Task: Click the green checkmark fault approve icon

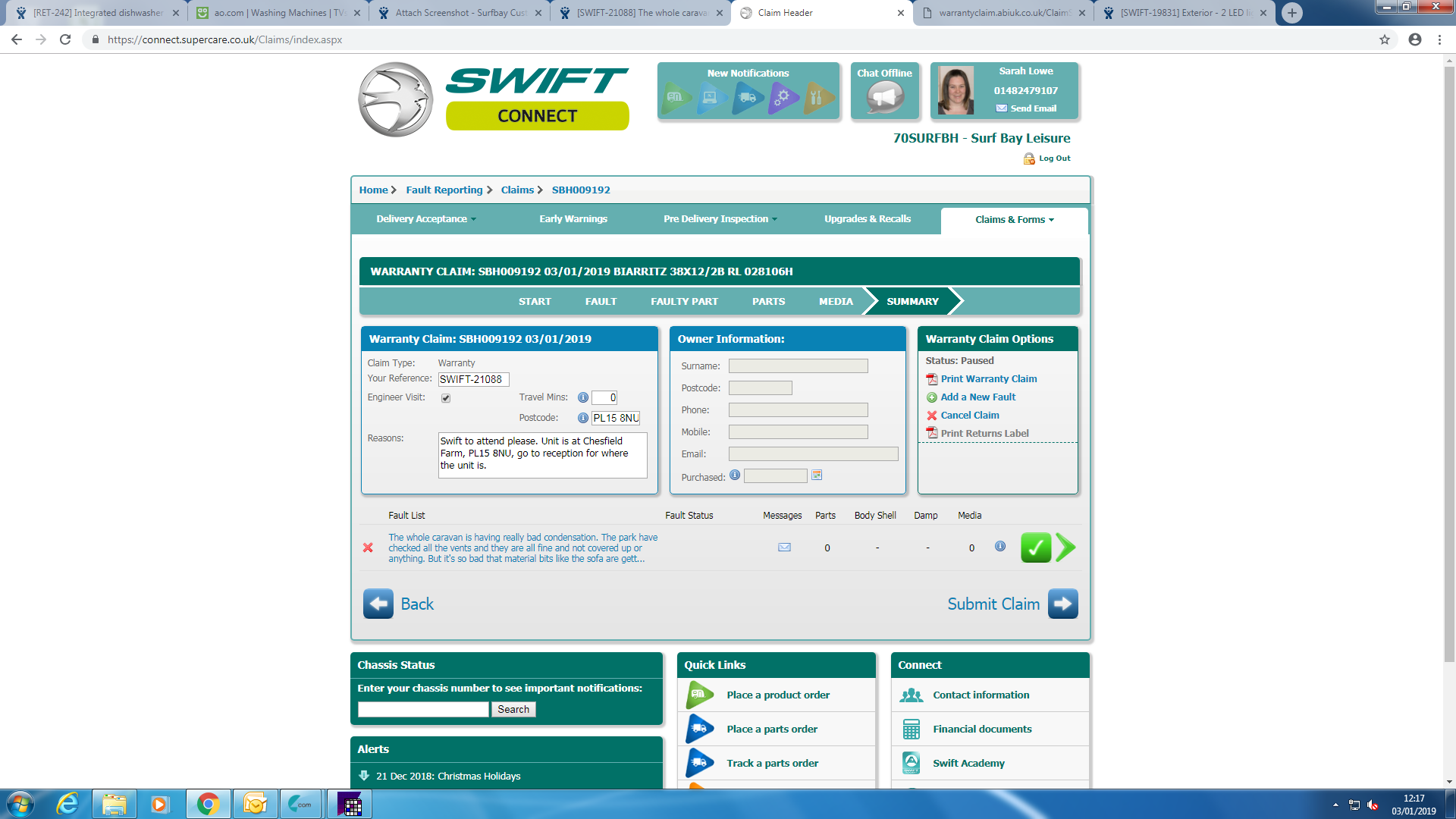Action: (x=1035, y=548)
